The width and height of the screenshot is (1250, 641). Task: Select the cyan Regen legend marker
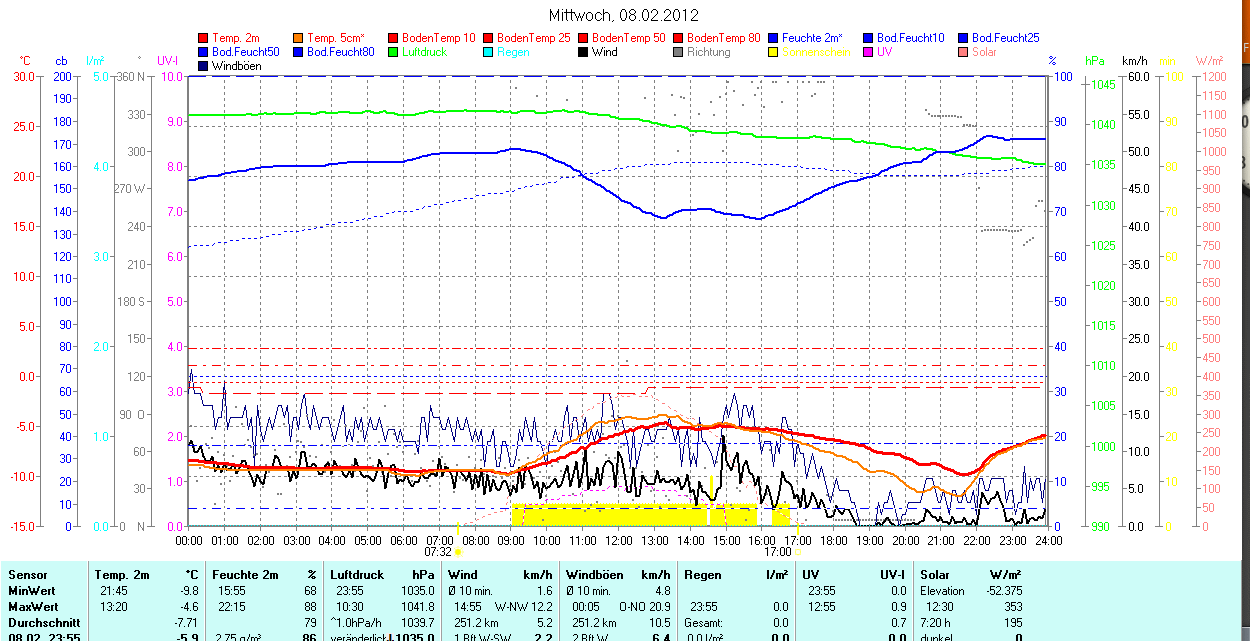[x=489, y=52]
